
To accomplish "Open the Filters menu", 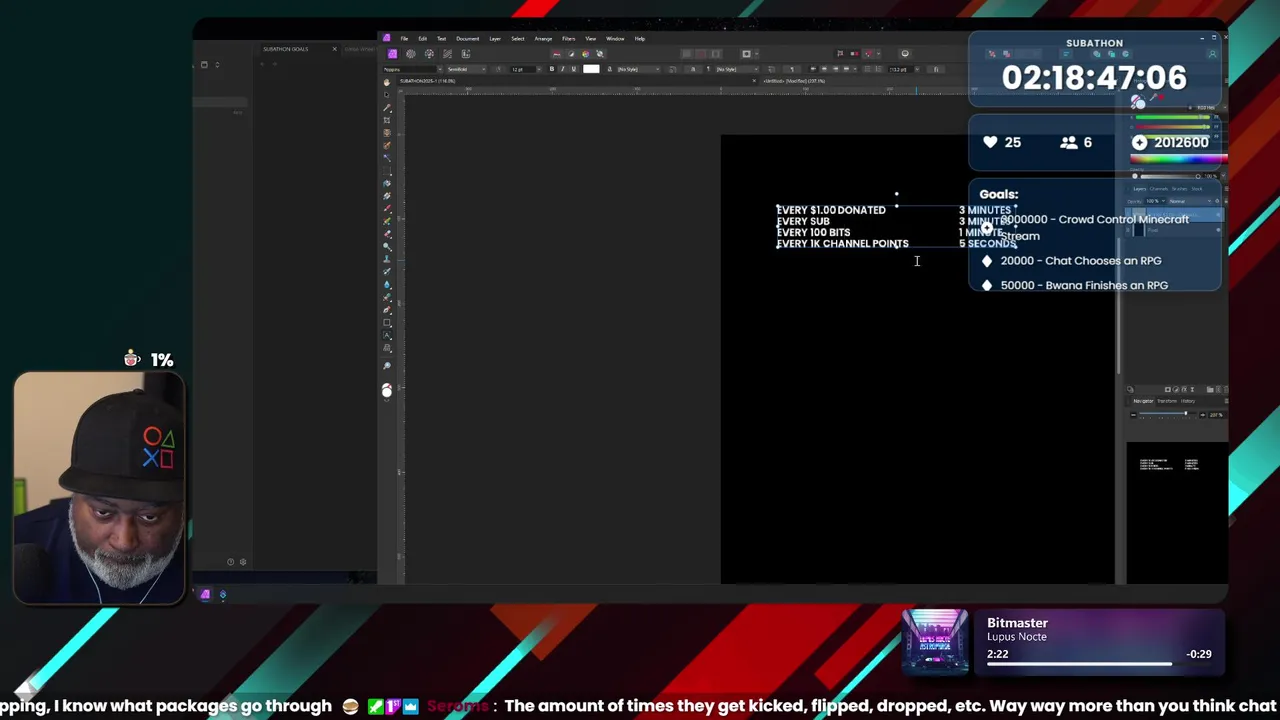I will click(568, 38).
